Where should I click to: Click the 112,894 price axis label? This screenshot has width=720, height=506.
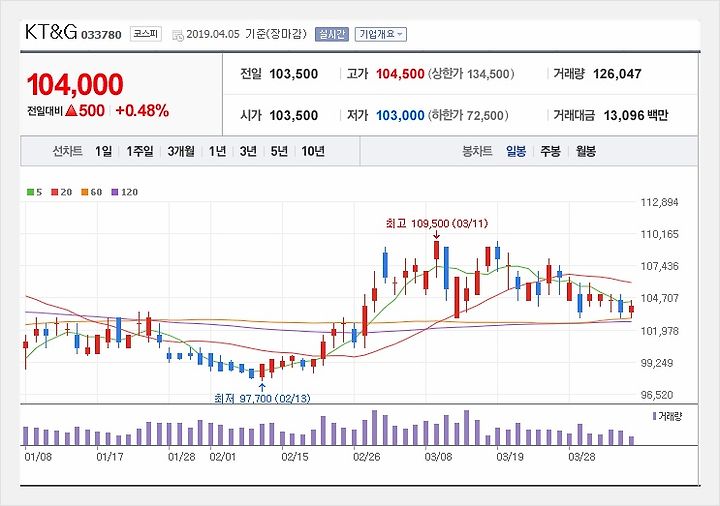tap(659, 202)
